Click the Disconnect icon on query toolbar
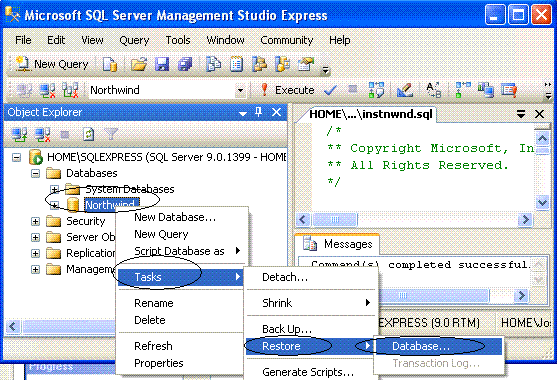This screenshot has height=380, width=557. click(47, 90)
